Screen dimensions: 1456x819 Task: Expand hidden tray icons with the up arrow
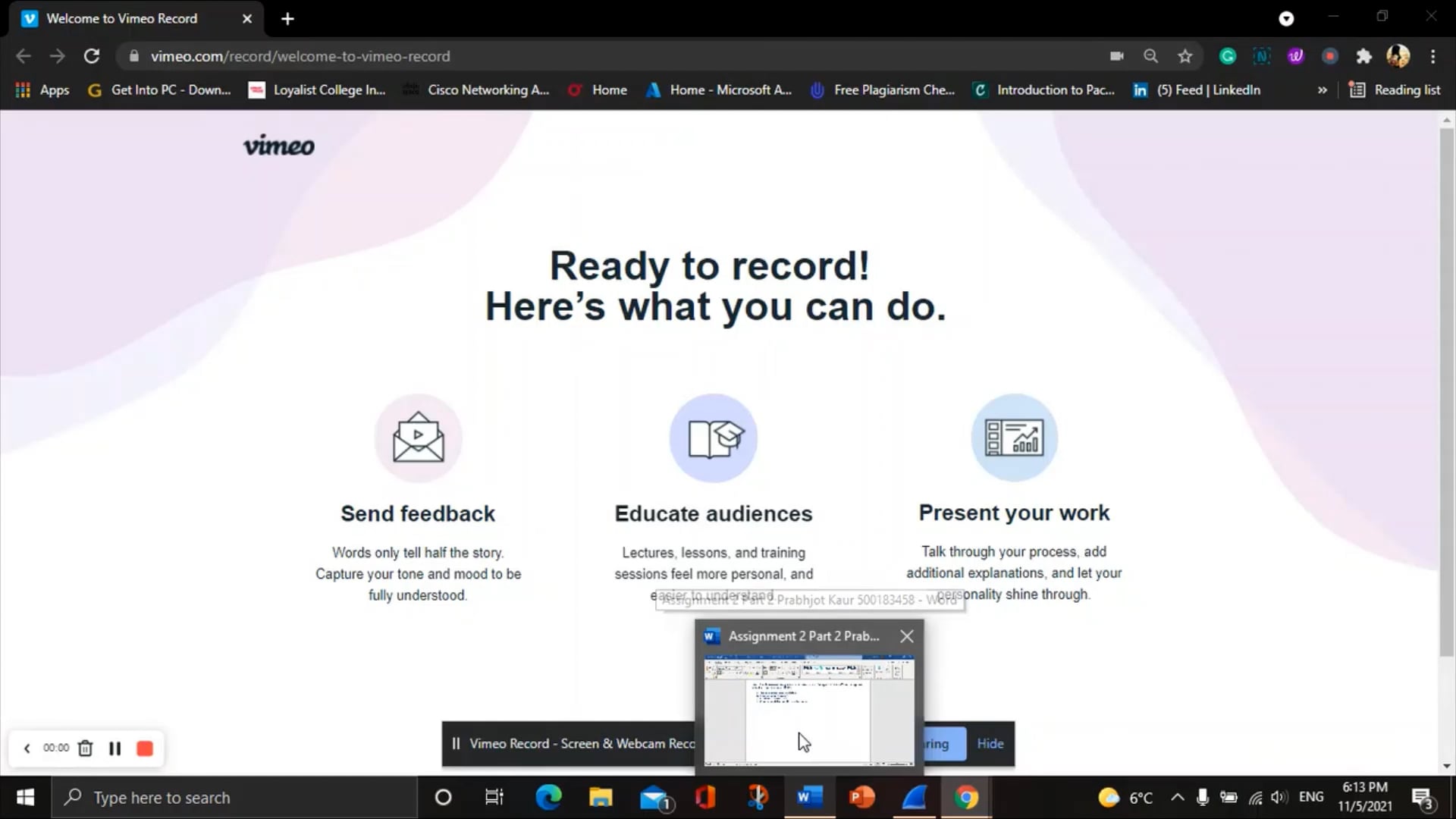tap(1178, 797)
